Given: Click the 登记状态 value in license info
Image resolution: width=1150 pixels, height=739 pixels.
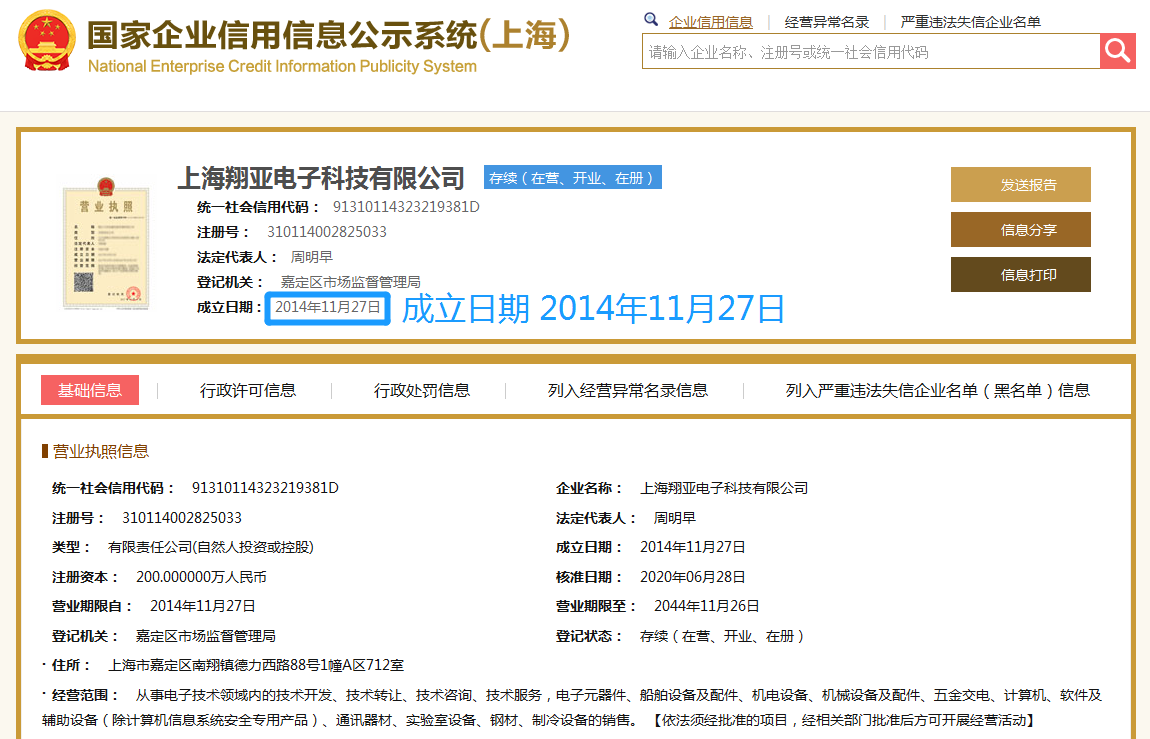Looking at the screenshot, I should coord(722,636).
